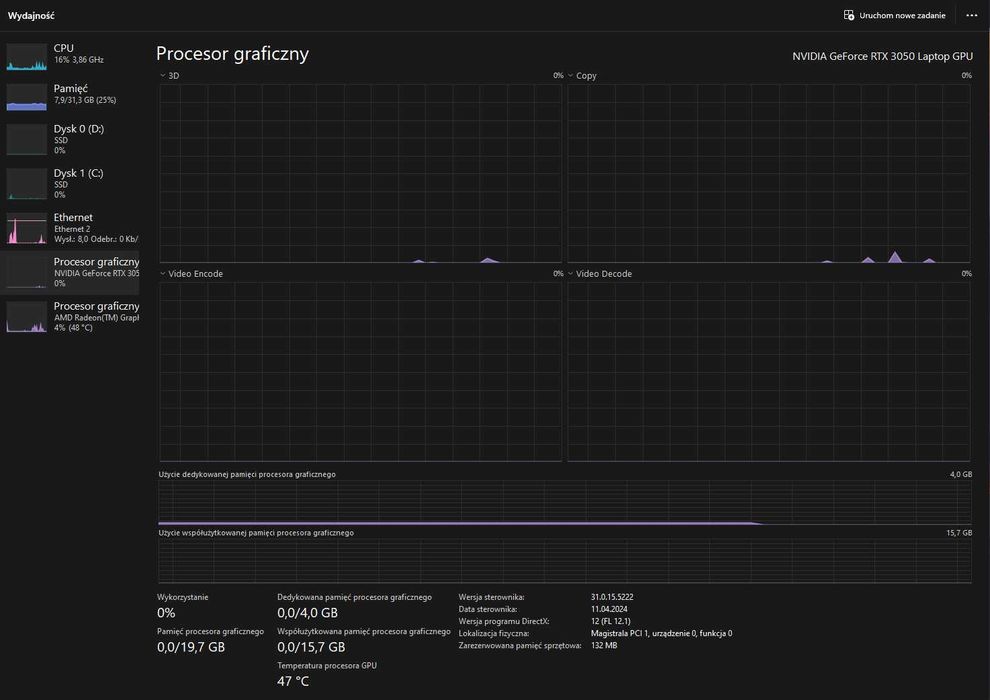Viewport: 990px width, 700px height.
Task: Select the Dysk 0 (D:) thumbnail
Action: (27, 139)
